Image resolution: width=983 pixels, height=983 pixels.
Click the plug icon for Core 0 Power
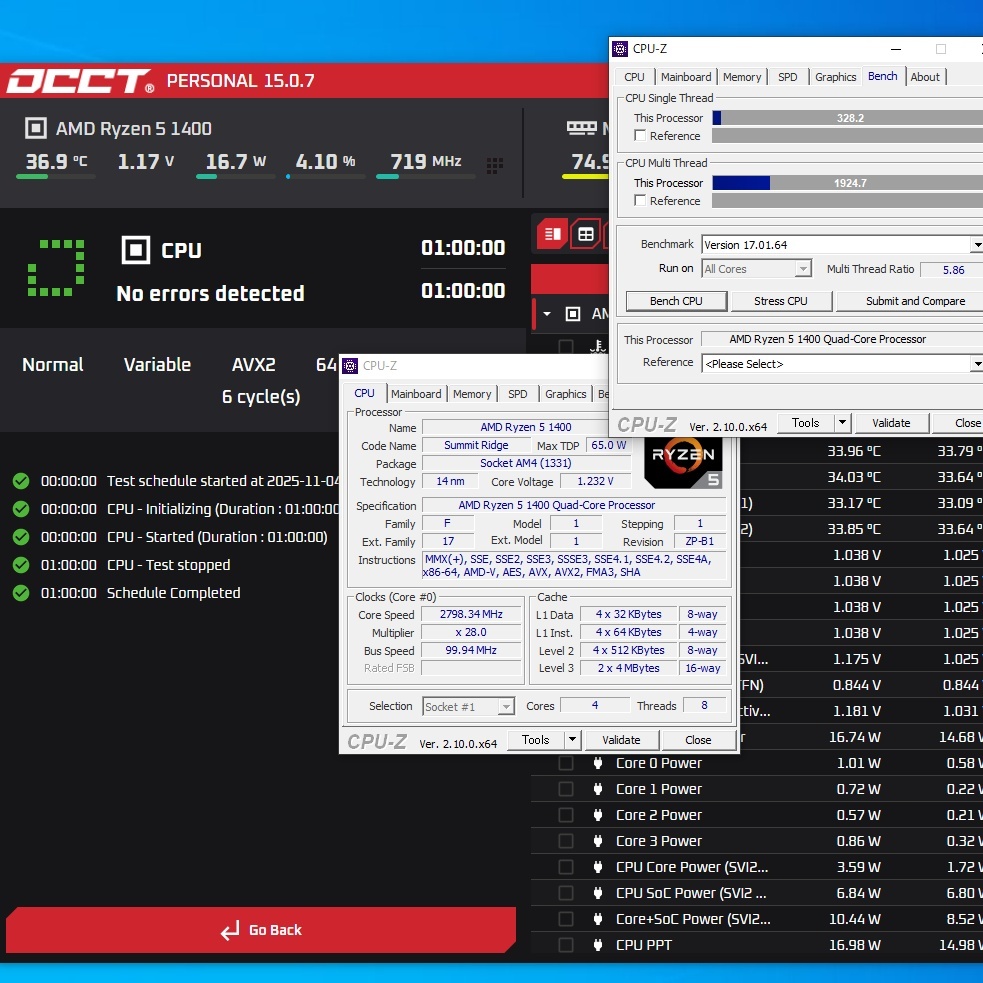(597, 763)
